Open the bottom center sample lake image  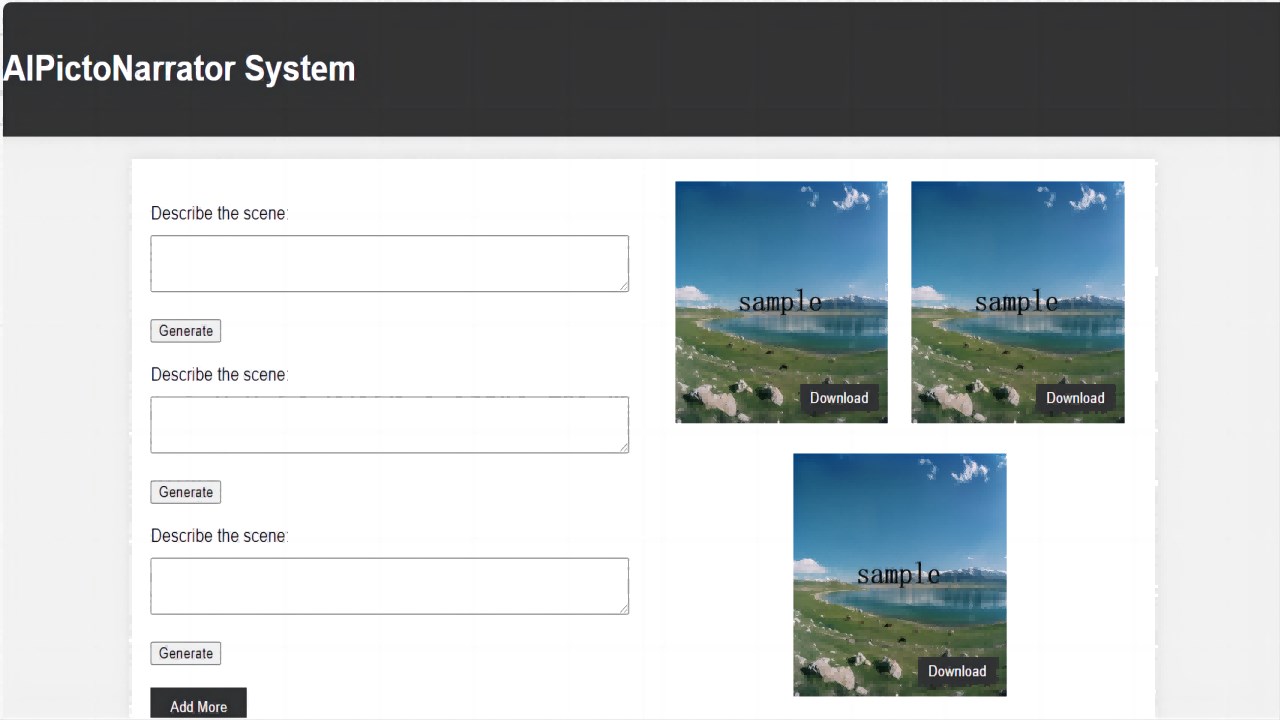coord(899,575)
